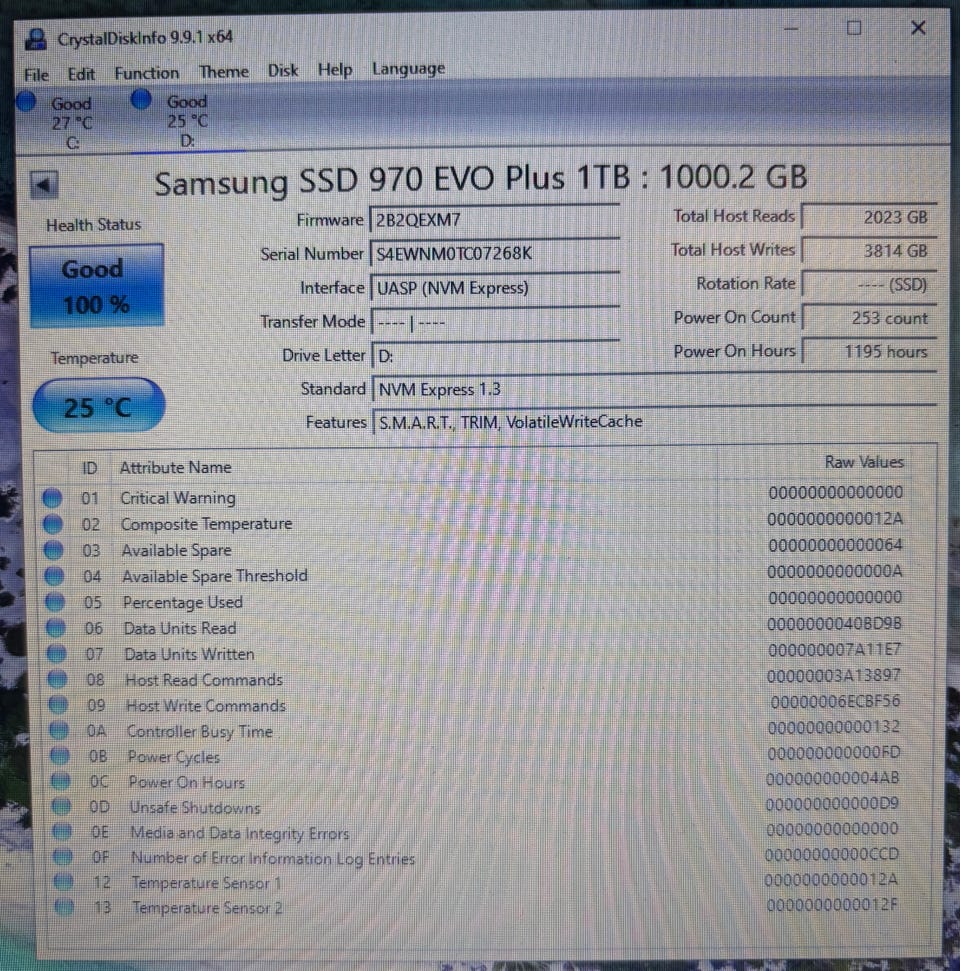Open the Help menu

(334, 70)
